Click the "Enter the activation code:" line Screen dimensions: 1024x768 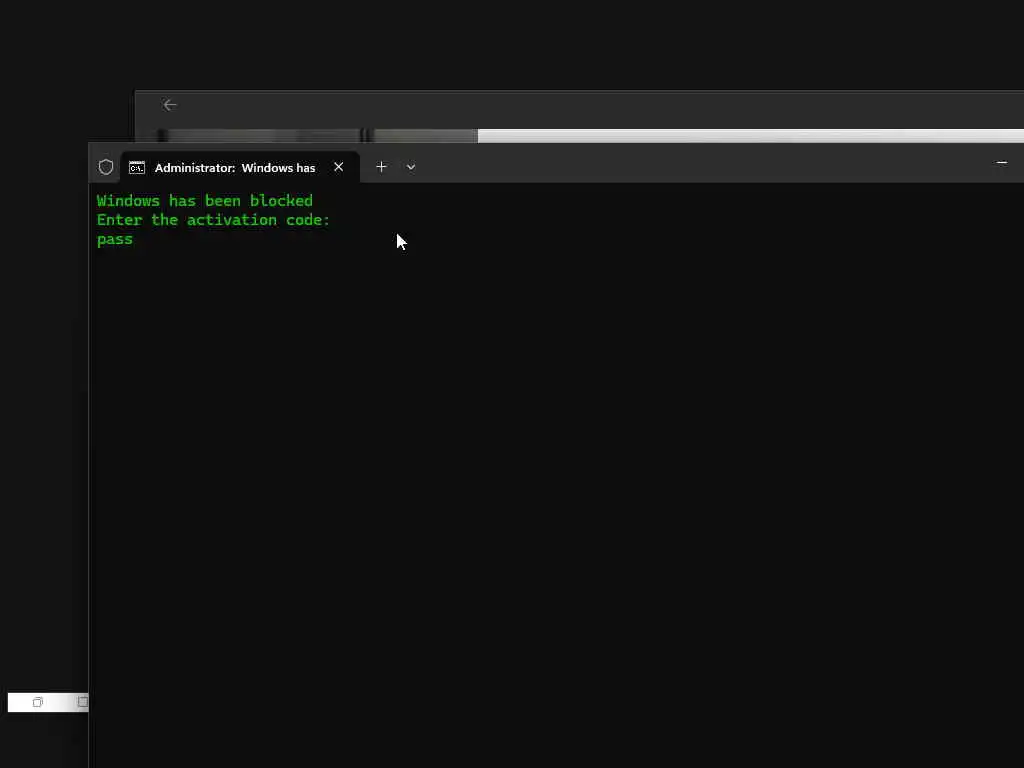(214, 220)
